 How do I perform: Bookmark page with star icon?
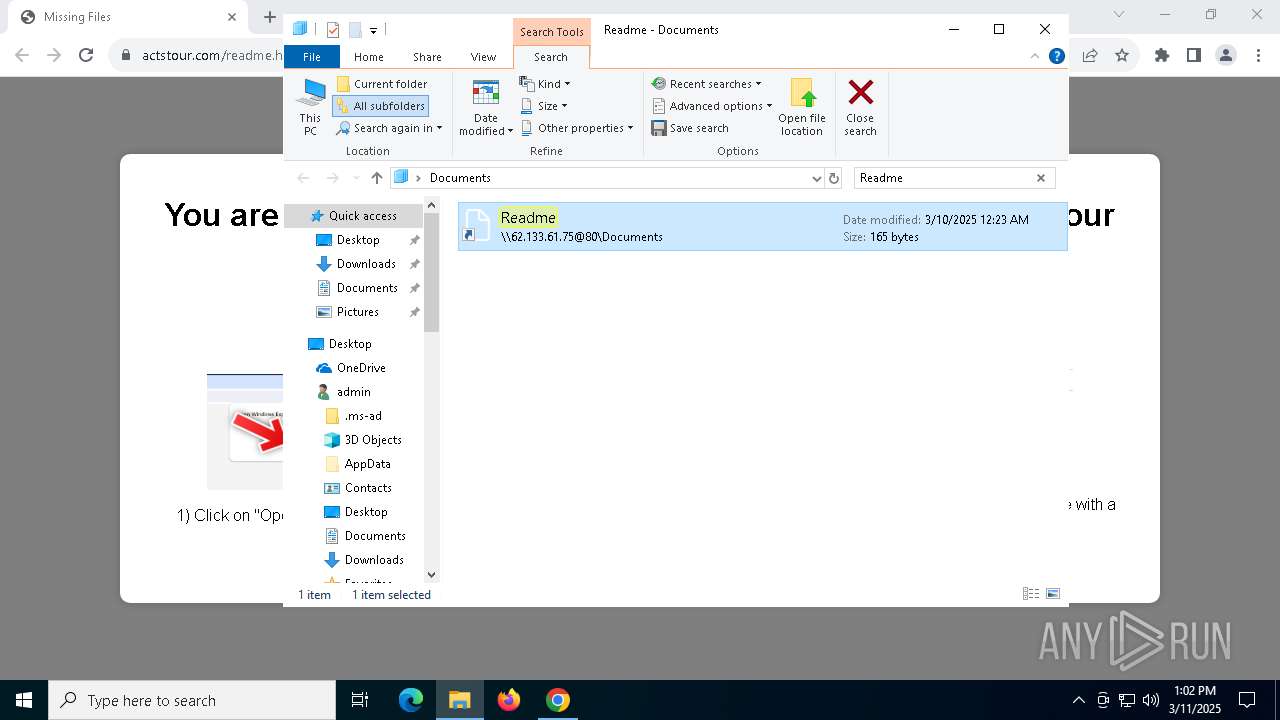pos(1122,56)
